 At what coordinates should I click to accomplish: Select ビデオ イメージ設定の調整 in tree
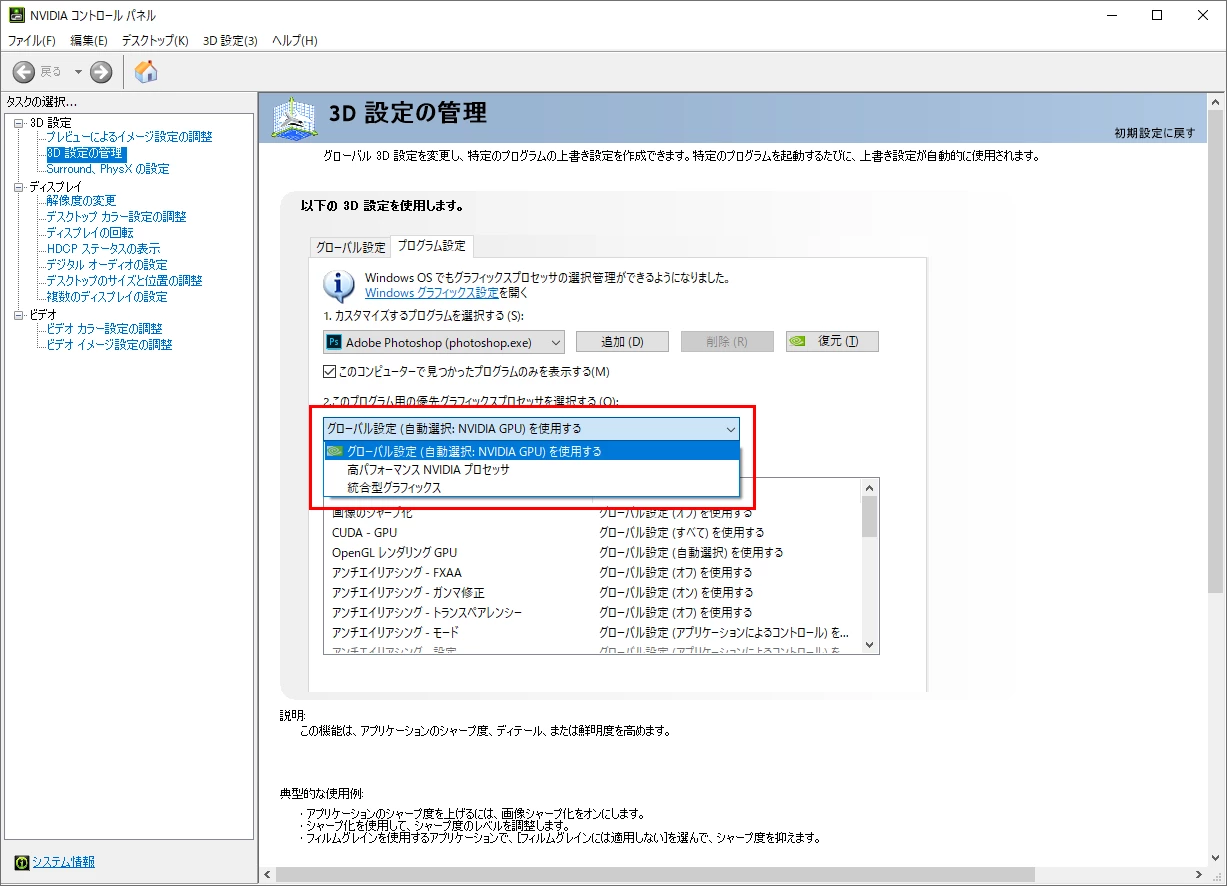[109, 345]
